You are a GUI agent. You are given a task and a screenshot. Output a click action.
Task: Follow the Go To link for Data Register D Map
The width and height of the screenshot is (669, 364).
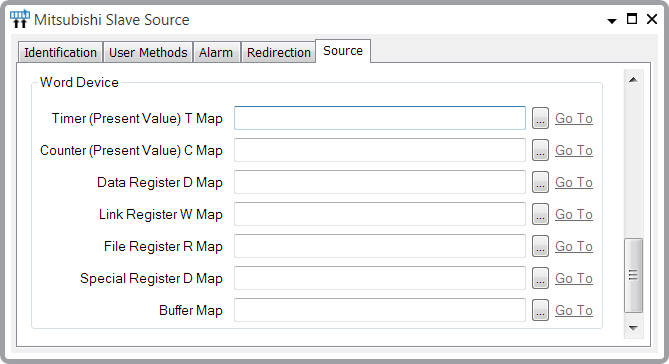573,182
